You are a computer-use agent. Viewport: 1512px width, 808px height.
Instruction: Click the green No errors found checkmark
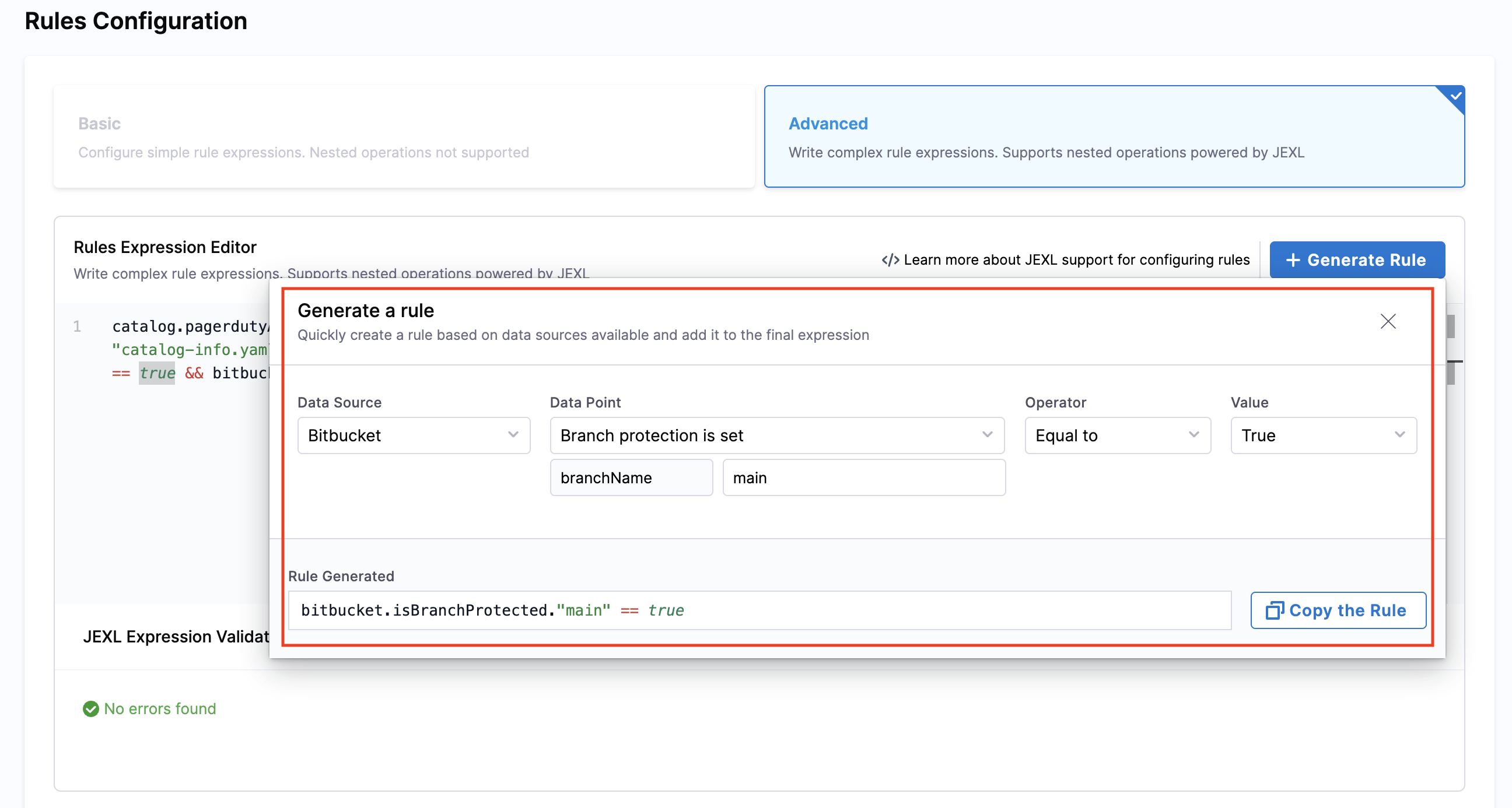tap(91, 709)
